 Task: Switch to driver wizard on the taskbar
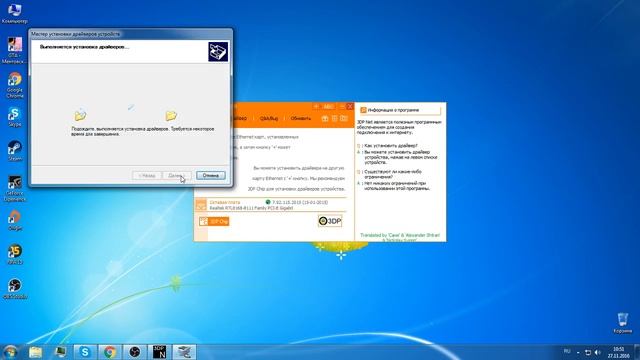click(x=184, y=352)
